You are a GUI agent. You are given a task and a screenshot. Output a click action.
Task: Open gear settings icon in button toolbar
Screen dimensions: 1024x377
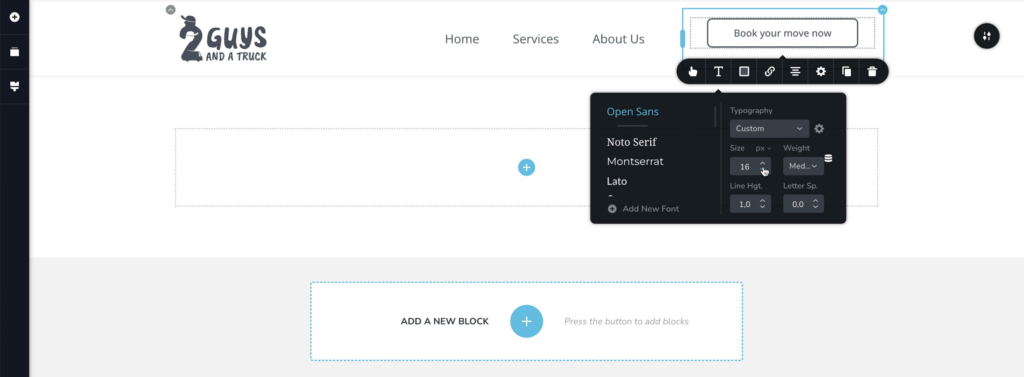pyautogui.click(x=821, y=72)
